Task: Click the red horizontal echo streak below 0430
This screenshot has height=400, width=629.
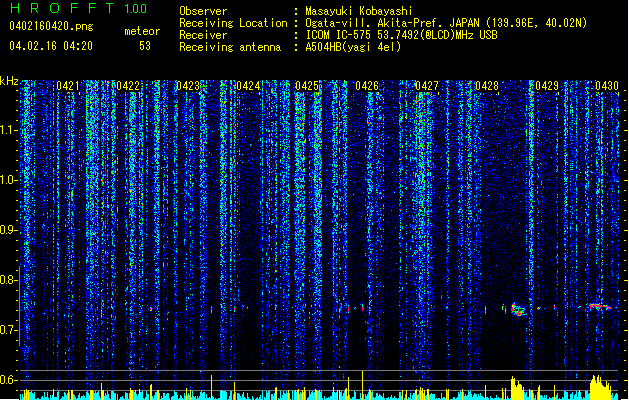Action: coord(600,307)
